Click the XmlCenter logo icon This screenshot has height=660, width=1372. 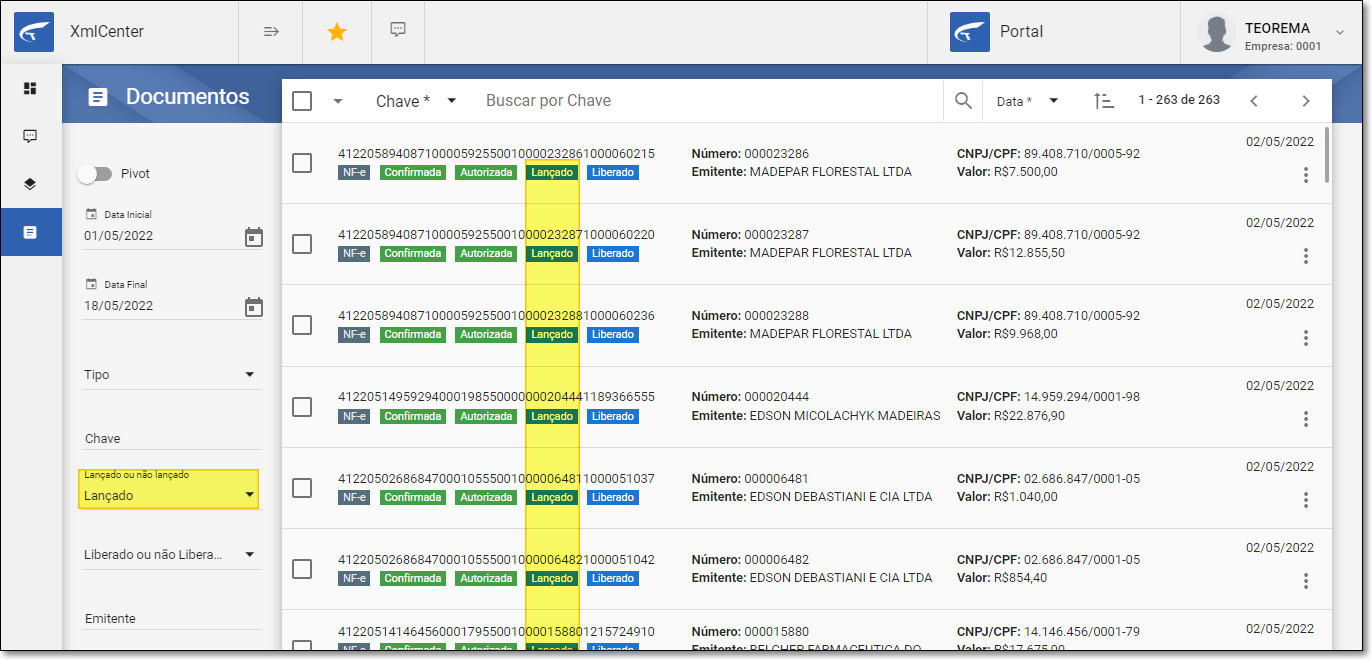coord(34,32)
